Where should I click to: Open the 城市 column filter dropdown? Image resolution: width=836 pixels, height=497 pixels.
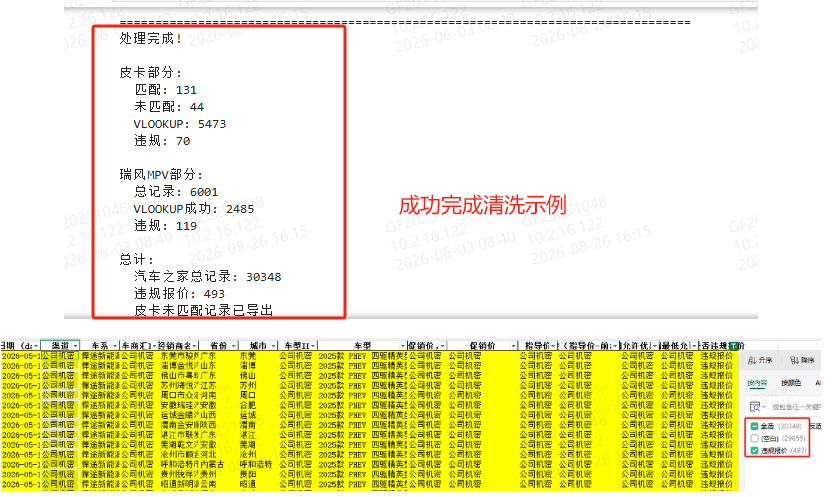point(273,346)
